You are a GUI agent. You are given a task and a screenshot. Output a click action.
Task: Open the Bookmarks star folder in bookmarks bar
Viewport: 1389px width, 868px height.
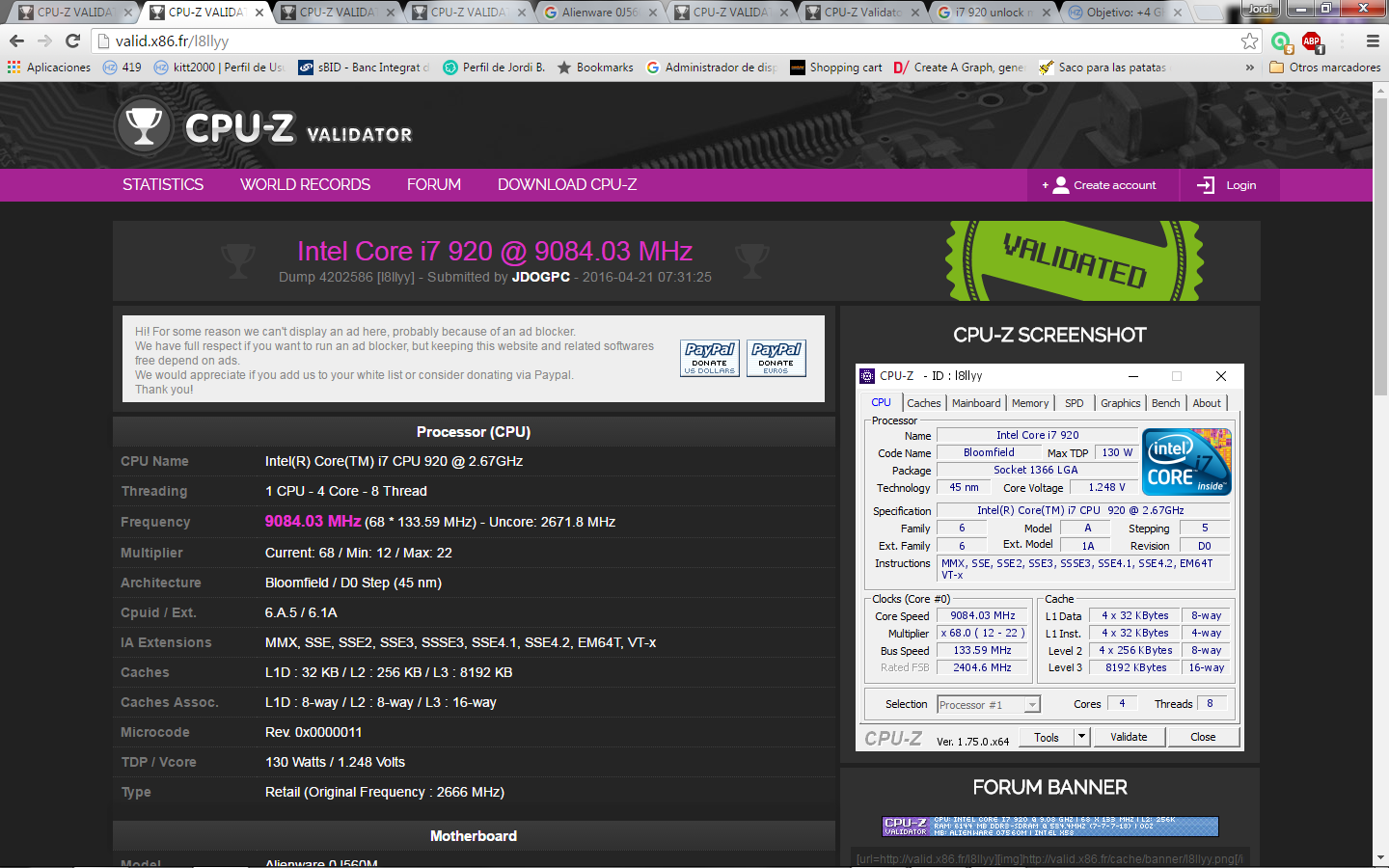[x=595, y=68]
